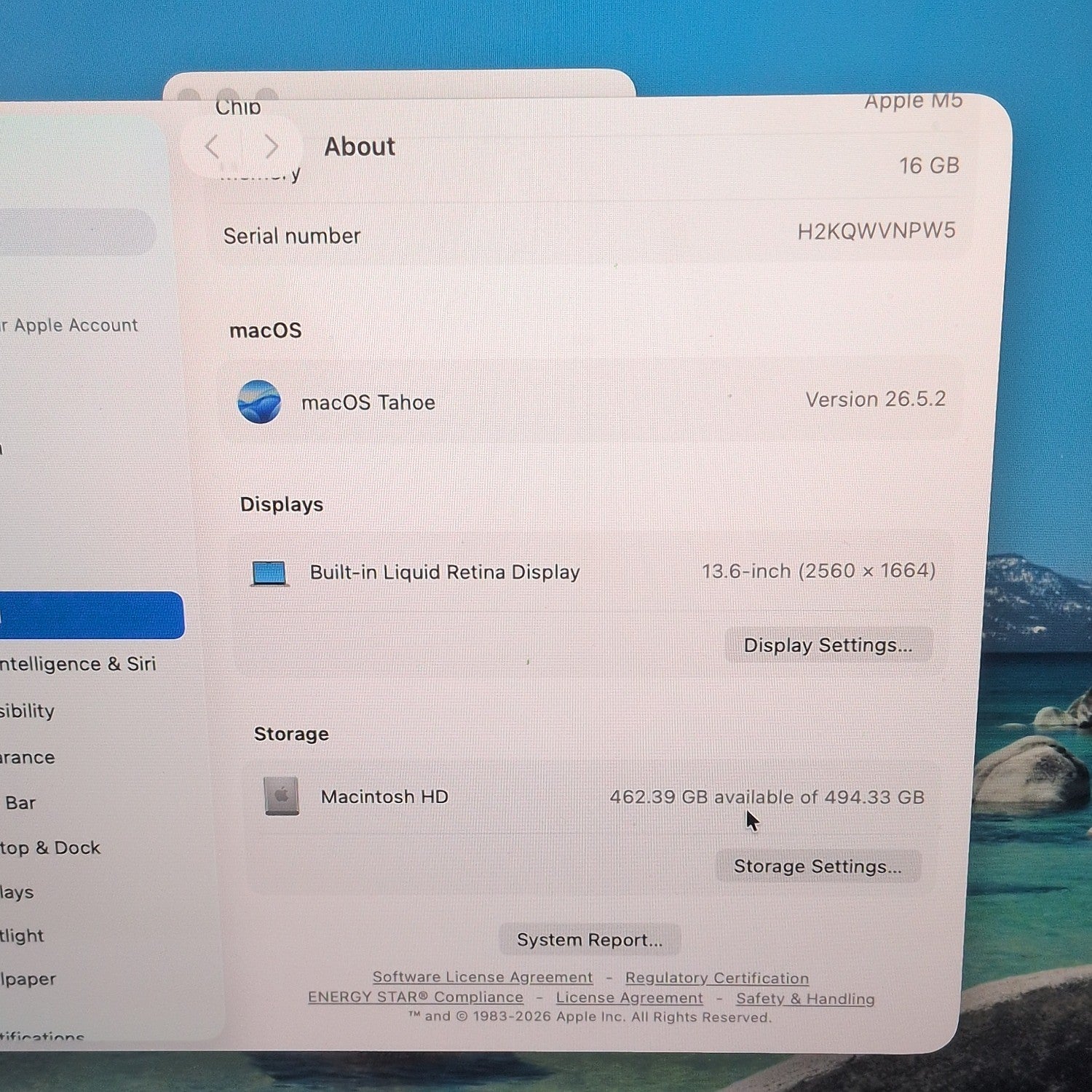Go back with the left chevron arrow
The width and height of the screenshot is (1092, 1092).
[x=212, y=146]
